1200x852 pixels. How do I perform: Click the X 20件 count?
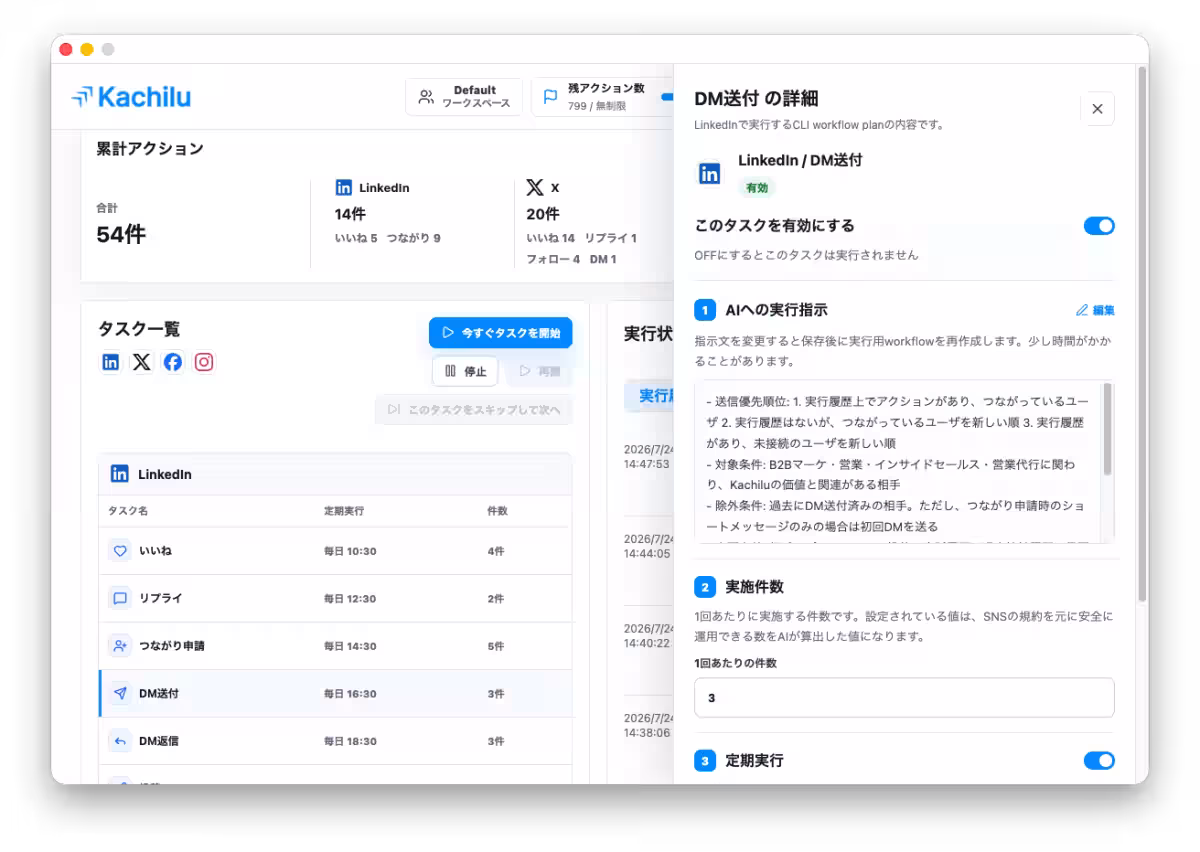click(543, 214)
